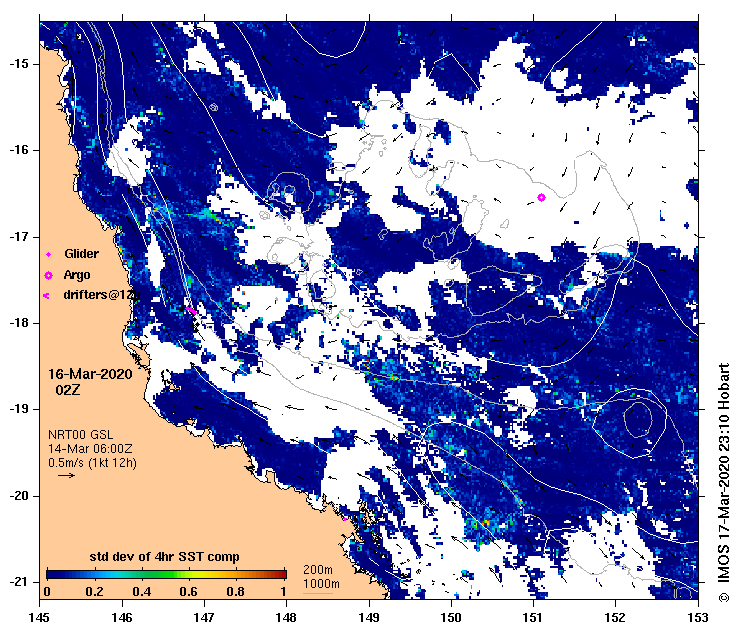Click the '-17' latitude axis label
The width and height of the screenshot is (741, 634).
tap(19, 236)
